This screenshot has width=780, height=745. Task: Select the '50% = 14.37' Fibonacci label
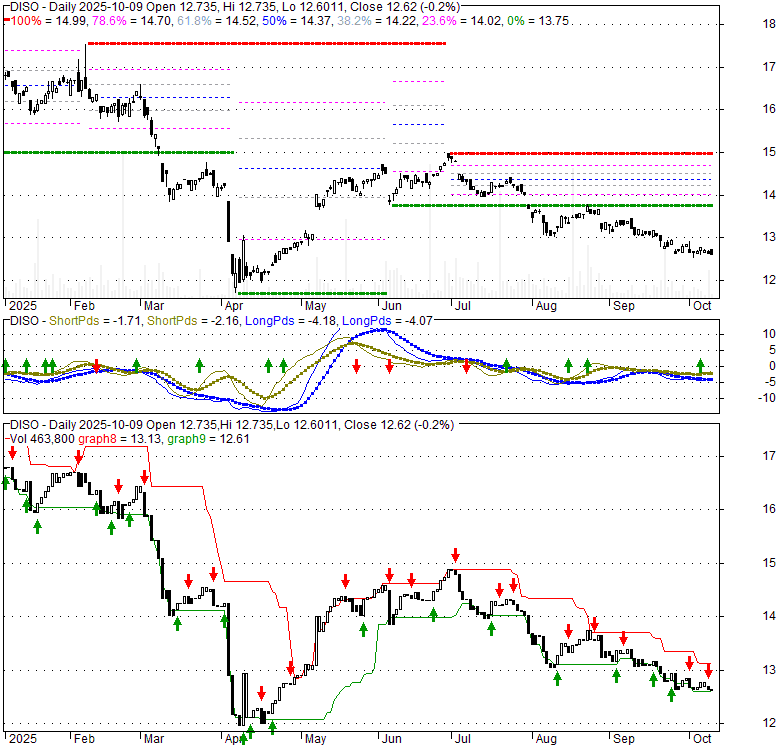coord(296,21)
